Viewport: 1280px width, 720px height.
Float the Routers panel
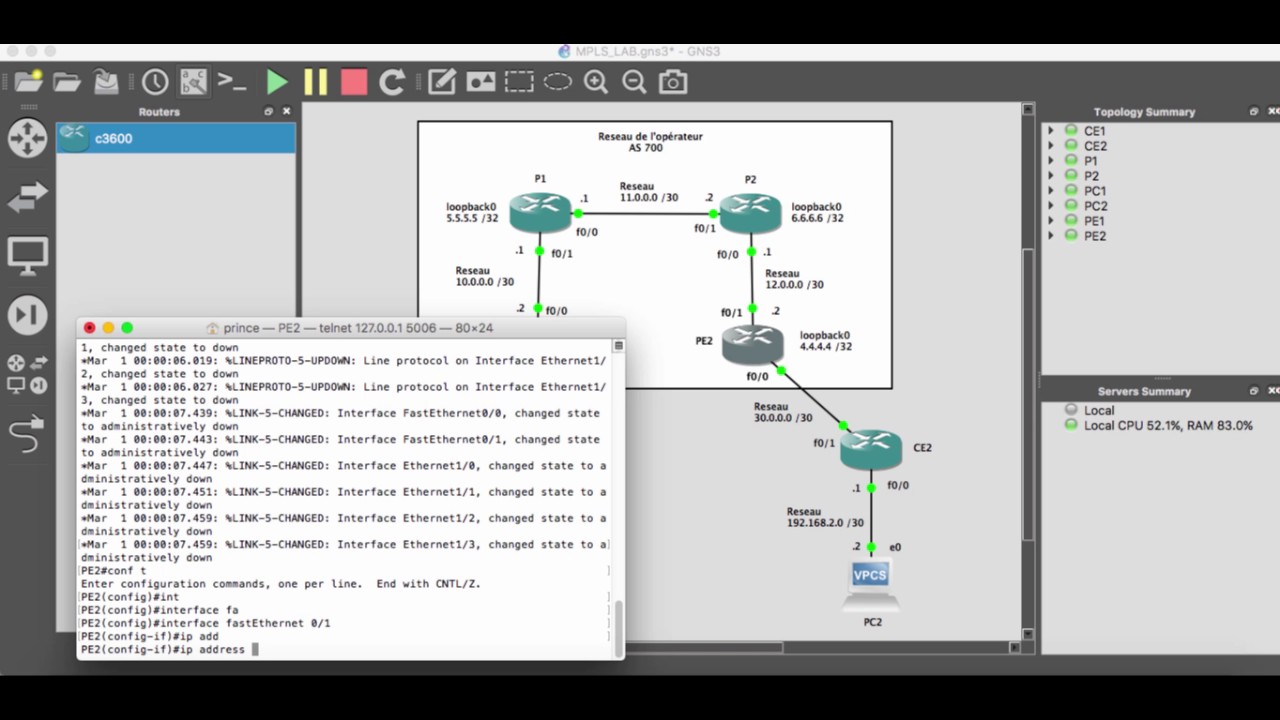(x=268, y=112)
